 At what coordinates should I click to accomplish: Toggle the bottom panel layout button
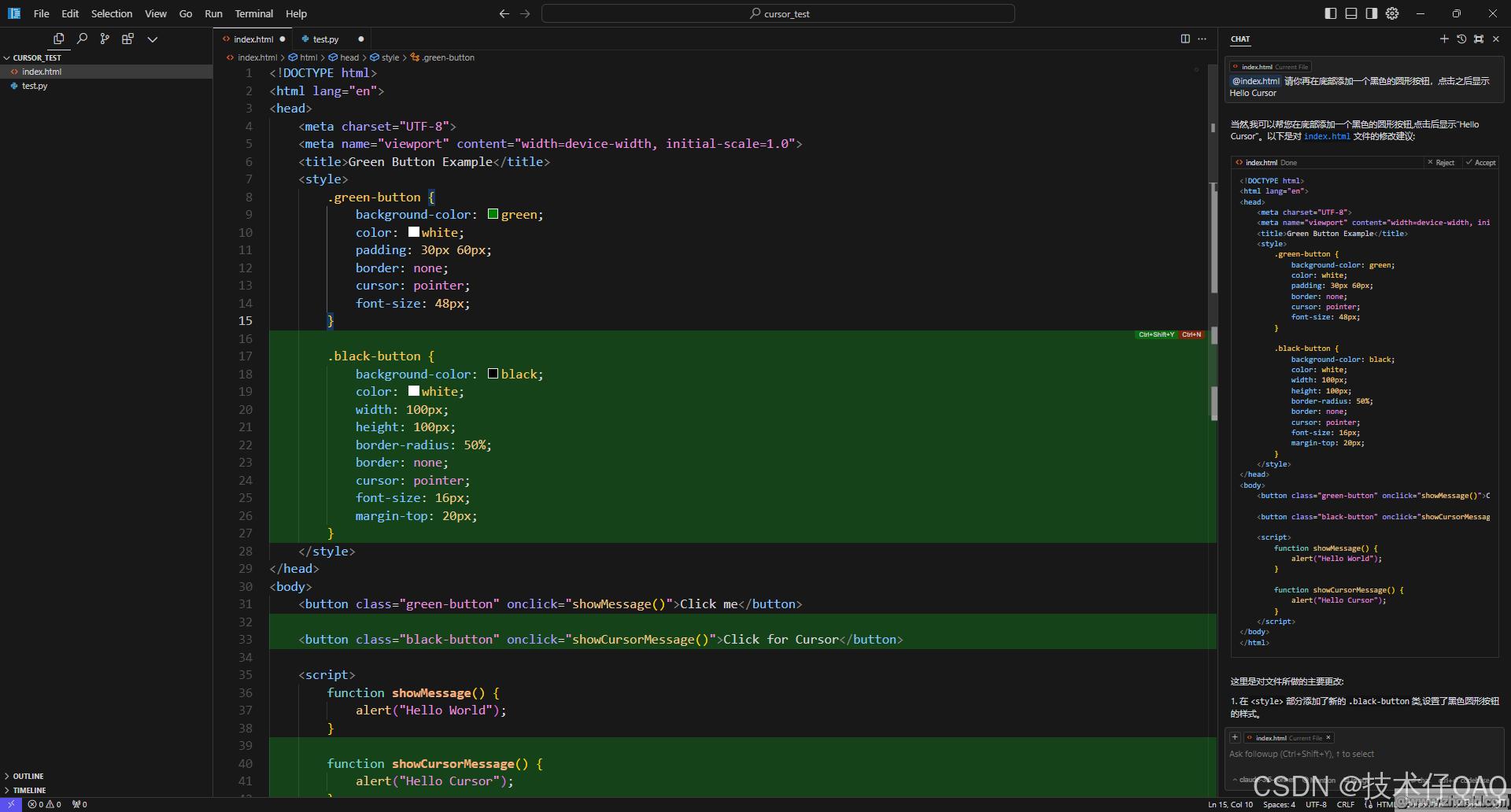click(x=1351, y=13)
